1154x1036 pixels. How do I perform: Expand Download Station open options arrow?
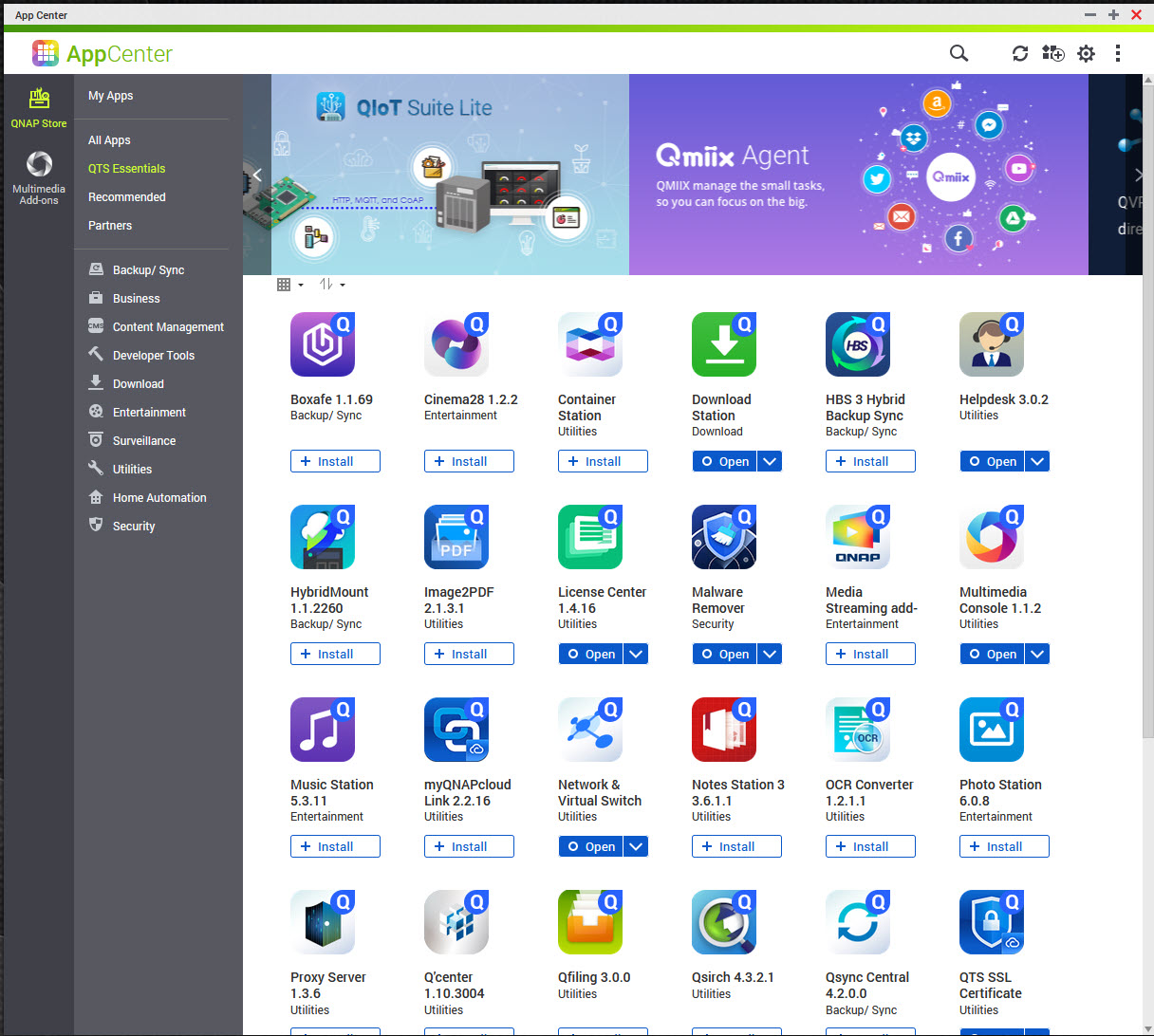coord(770,461)
